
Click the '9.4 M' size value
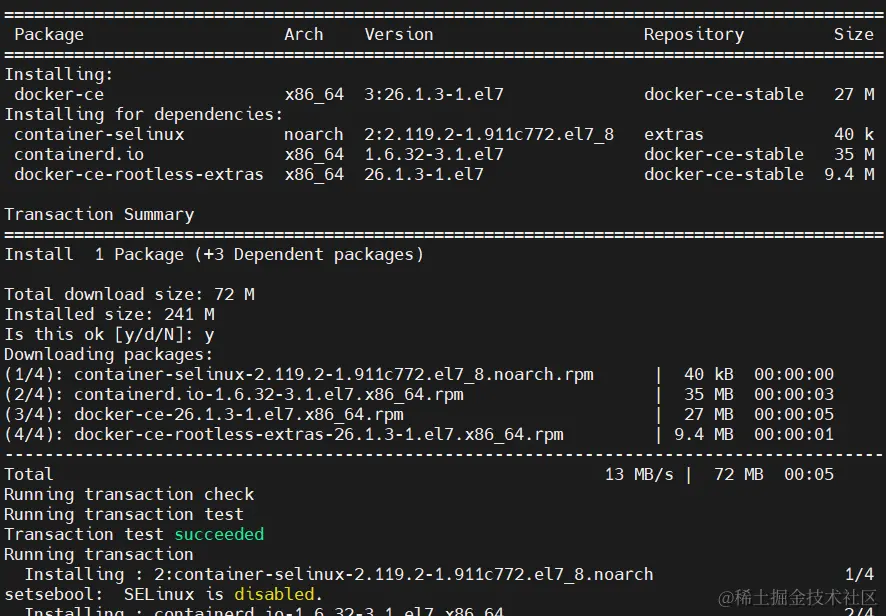(x=849, y=175)
